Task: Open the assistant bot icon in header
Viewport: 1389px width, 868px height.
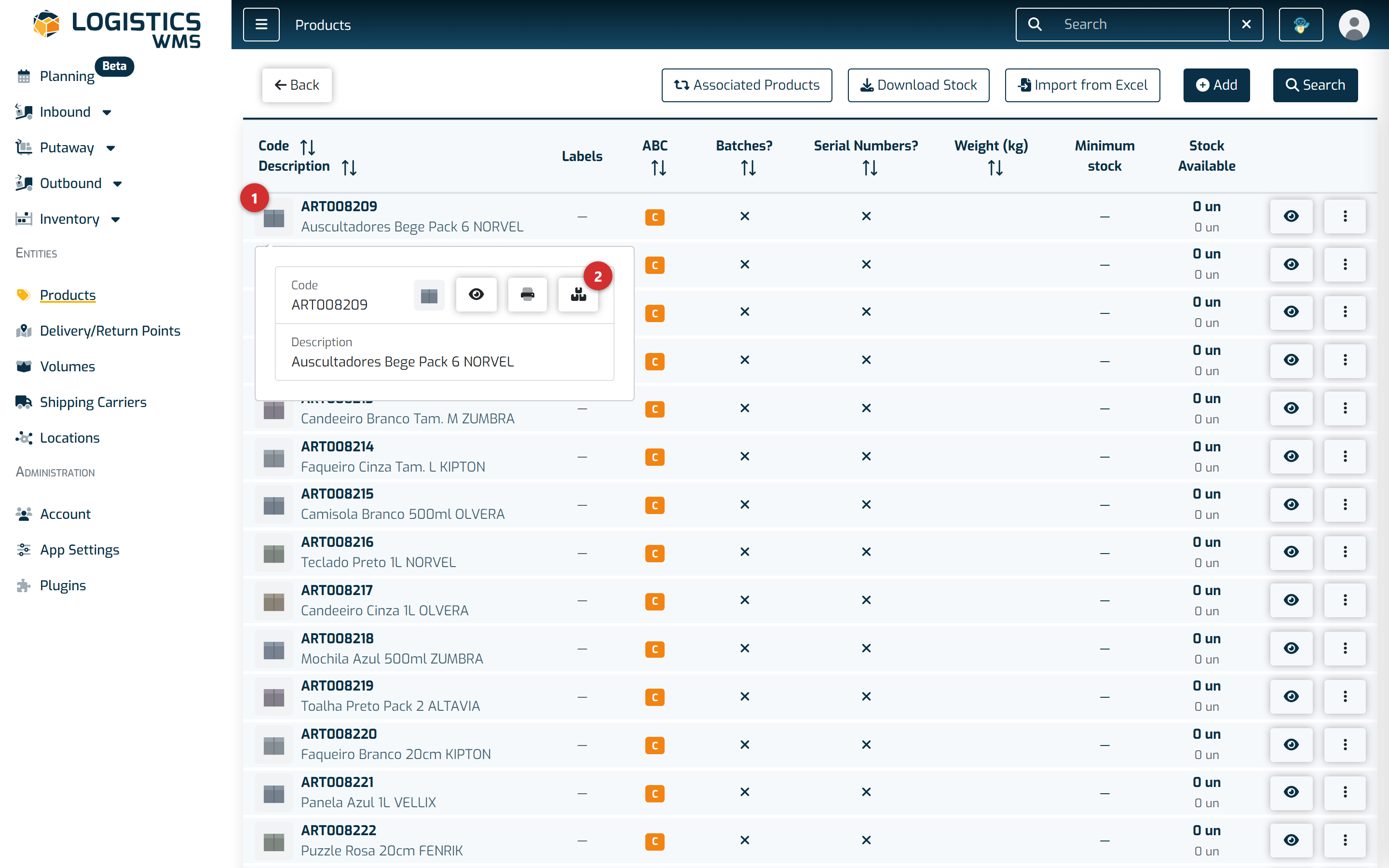Action: tap(1301, 25)
